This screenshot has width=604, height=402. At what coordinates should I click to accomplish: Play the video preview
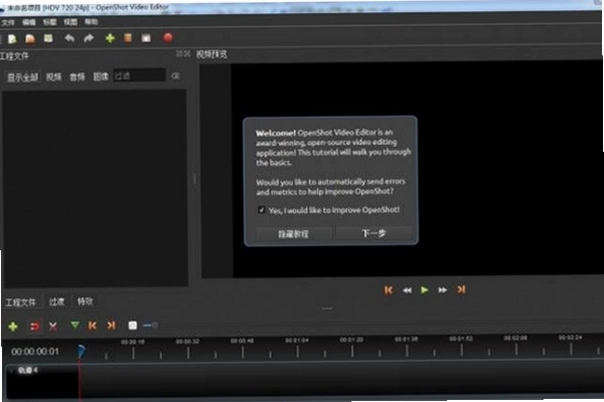coord(424,290)
